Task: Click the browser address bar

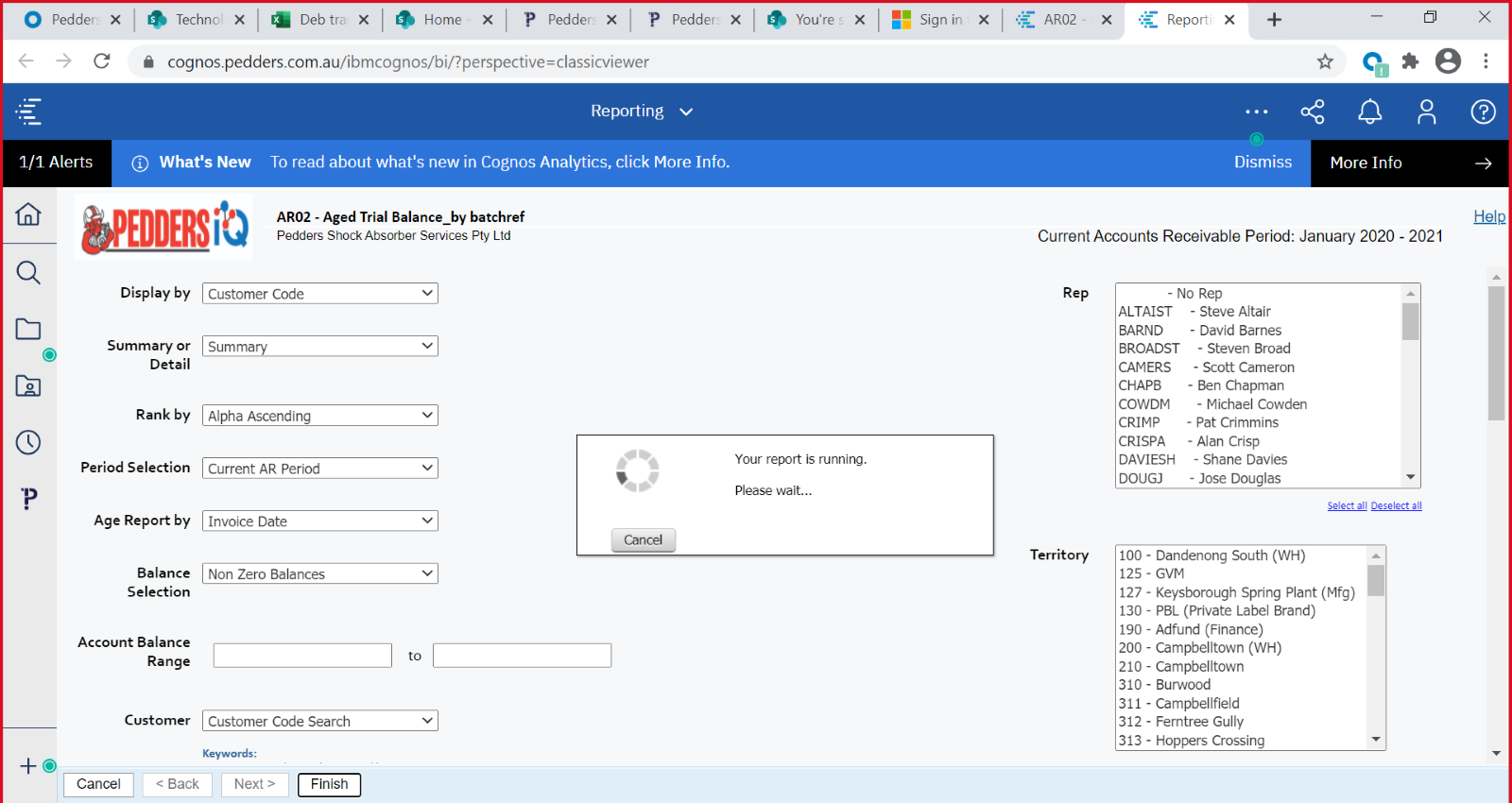Action: tap(737, 61)
